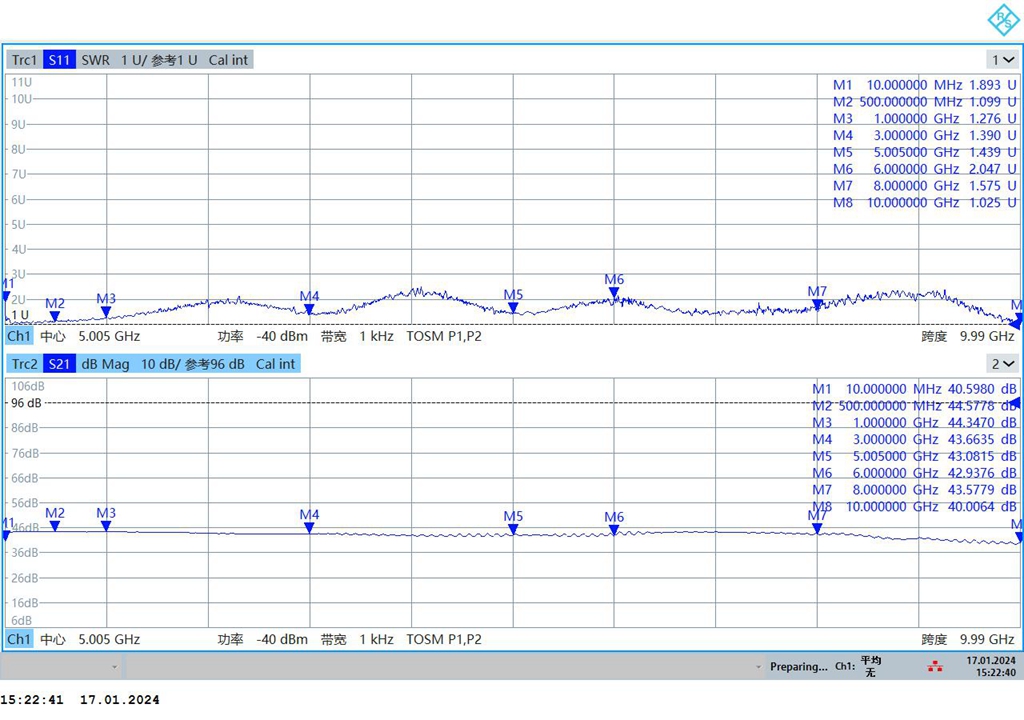This screenshot has height=720, width=1024.
Task: Select marker M5 on the S11 diagram
Action: pyautogui.click(x=513, y=308)
